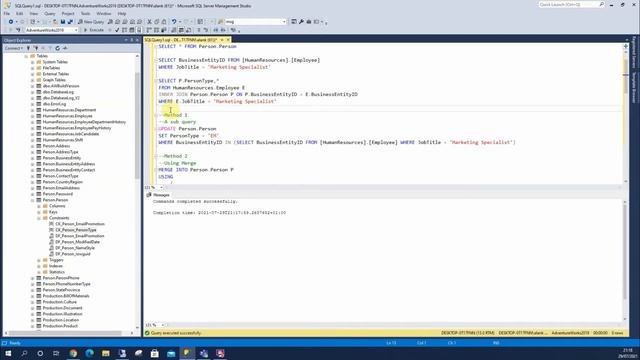Select the CK_Person_EmailPromotion constraint
Image resolution: width=640 pixels, height=360 pixels.
(x=80, y=224)
